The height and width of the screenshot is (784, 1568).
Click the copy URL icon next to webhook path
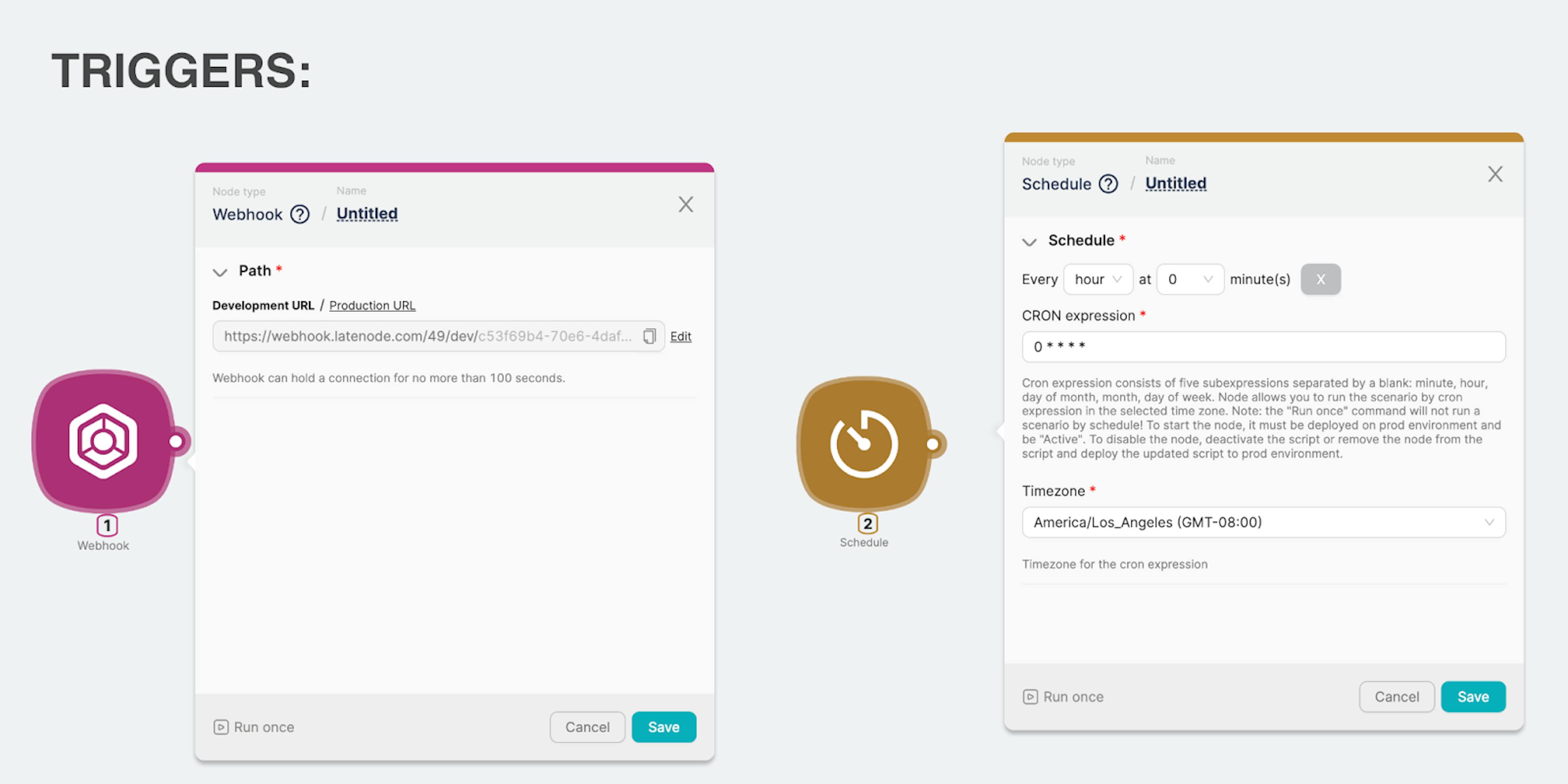click(649, 335)
